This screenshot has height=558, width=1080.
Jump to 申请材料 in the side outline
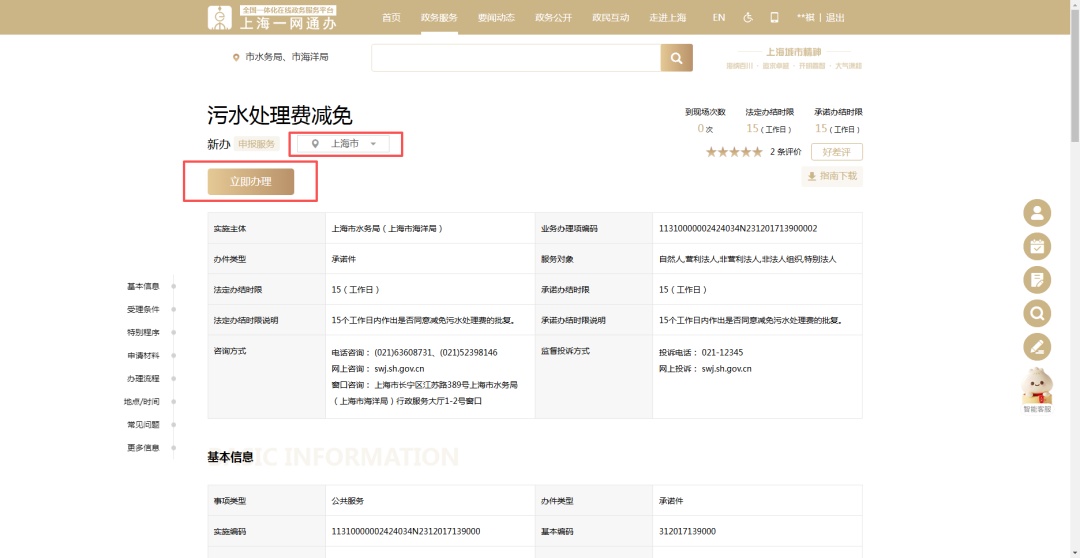point(143,356)
